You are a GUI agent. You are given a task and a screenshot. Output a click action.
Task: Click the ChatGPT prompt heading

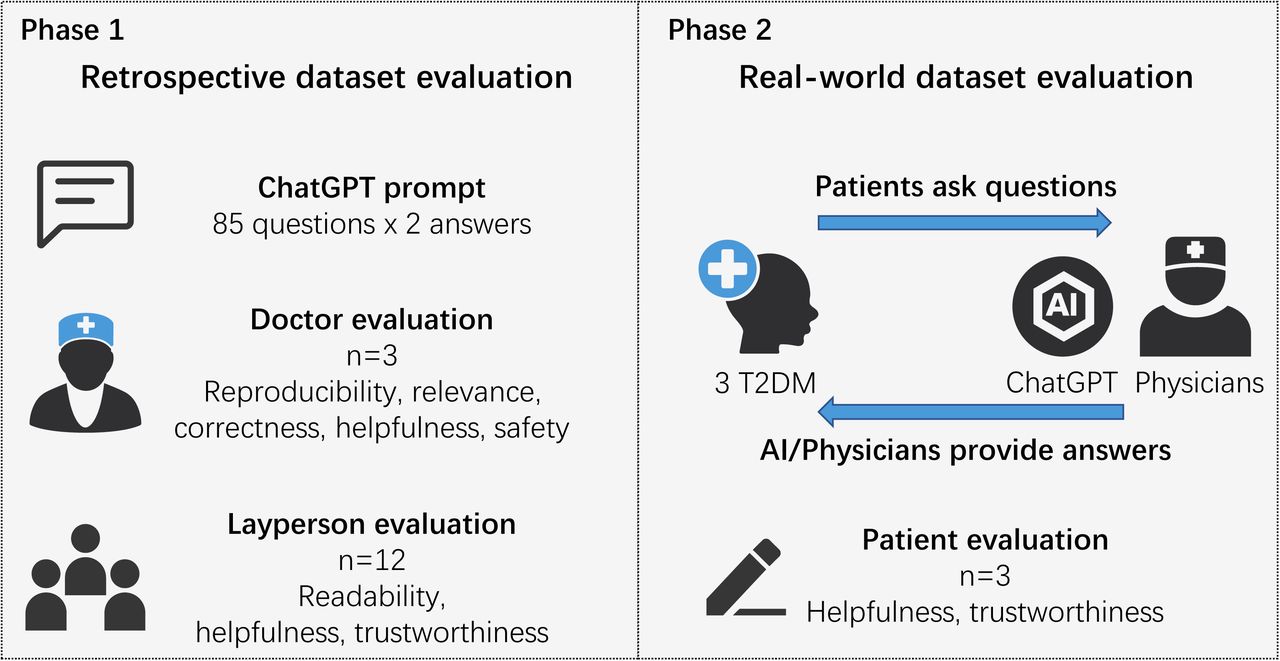[x=372, y=187]
